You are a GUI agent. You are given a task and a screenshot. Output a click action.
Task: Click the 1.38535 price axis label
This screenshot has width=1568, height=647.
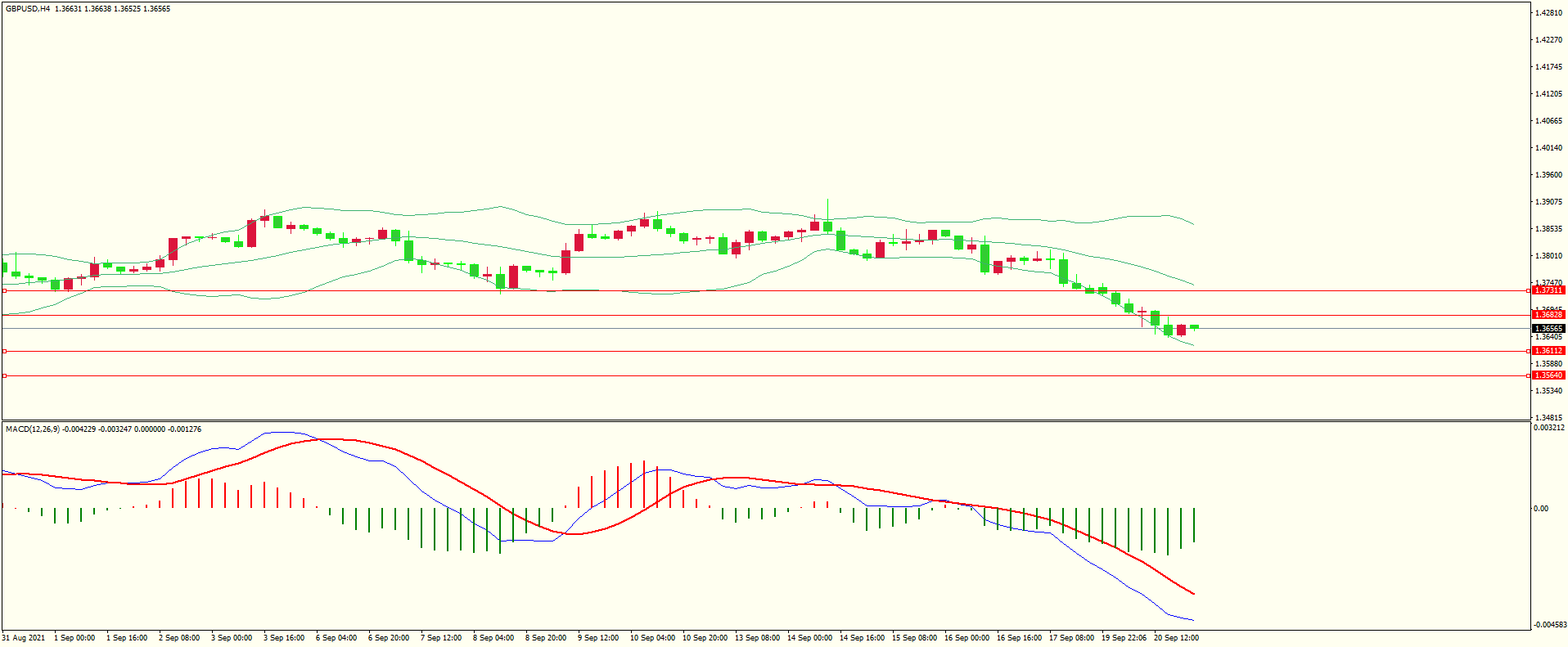(x=1549, y=229)
